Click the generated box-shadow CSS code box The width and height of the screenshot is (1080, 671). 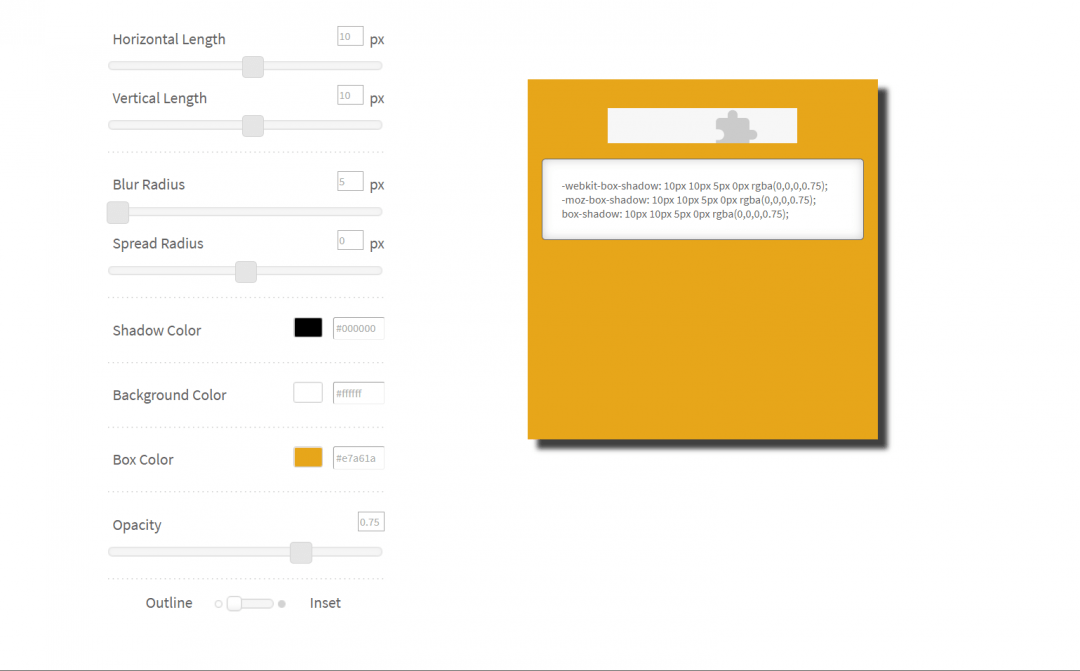click(x=702, y=199)
